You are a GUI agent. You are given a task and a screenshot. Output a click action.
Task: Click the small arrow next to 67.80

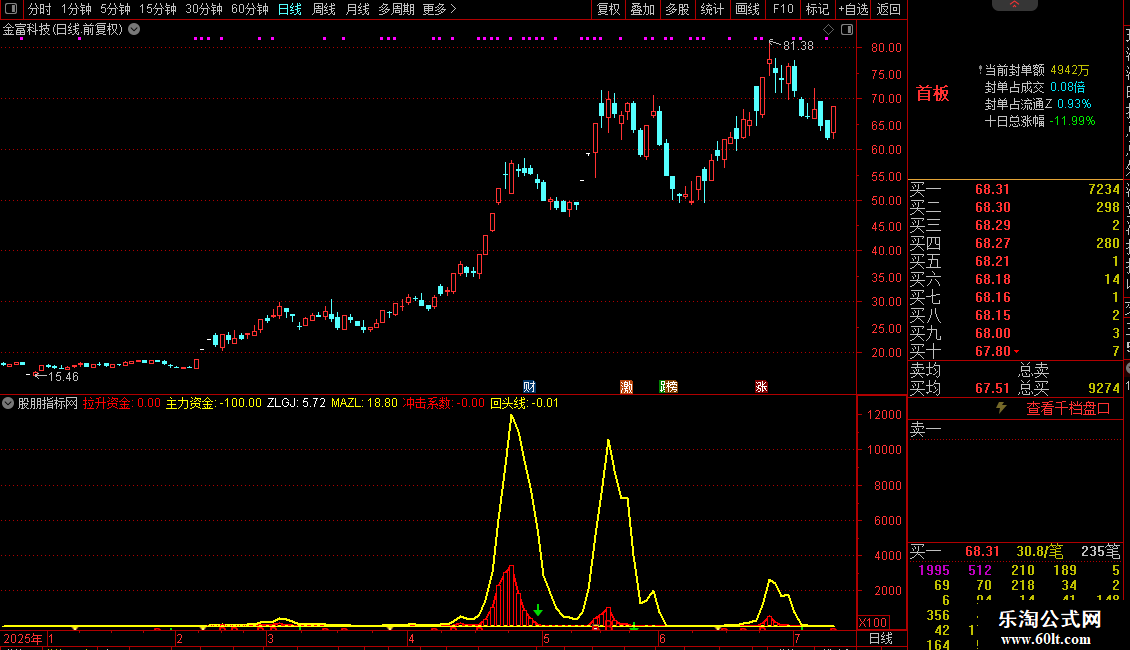[1016, 352]
